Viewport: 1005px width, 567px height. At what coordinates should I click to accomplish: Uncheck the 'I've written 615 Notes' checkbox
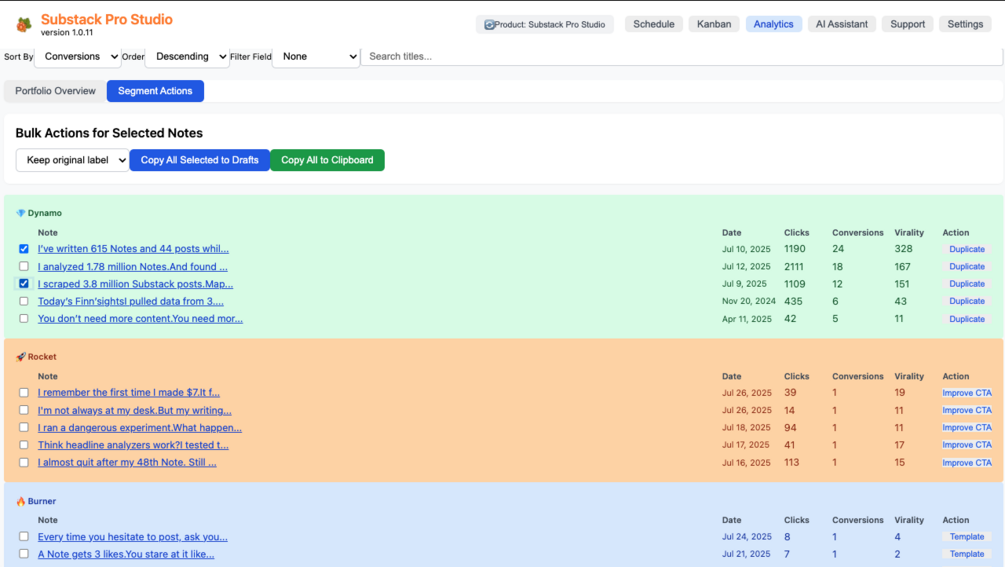(24, 249)
